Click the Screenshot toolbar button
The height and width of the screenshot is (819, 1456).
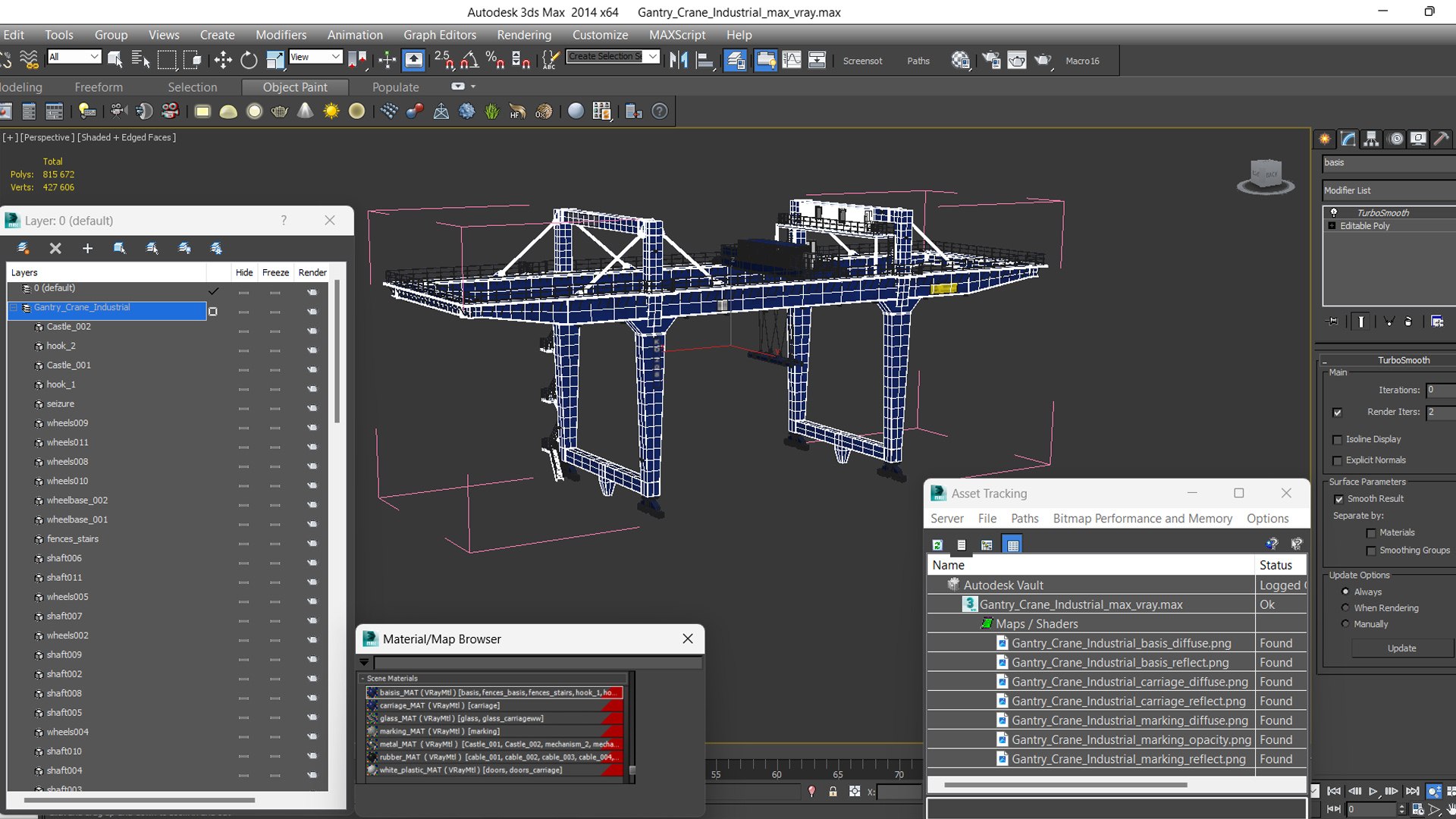coord(862,61)
